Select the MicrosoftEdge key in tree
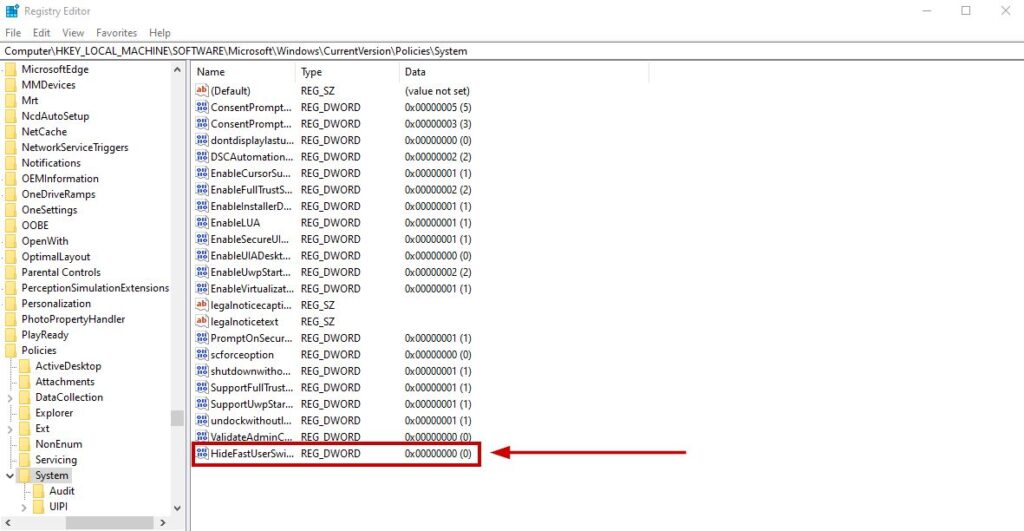Viewport: 1024px width, 531px height. 55,69
